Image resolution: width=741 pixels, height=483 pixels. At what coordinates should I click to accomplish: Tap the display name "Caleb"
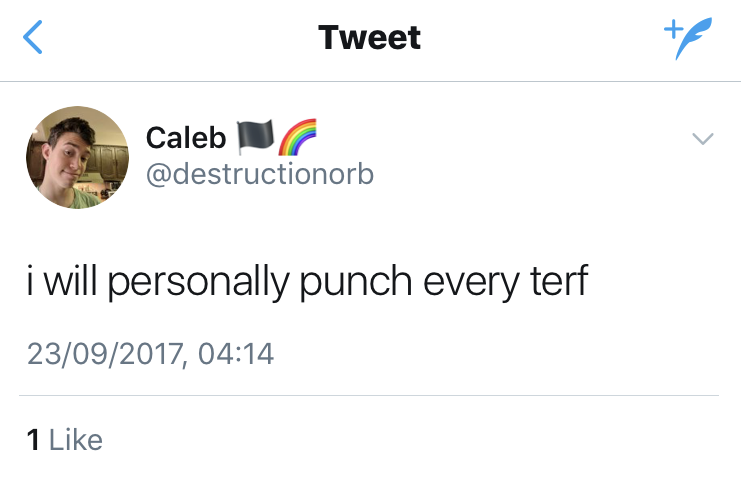(186, 137)
